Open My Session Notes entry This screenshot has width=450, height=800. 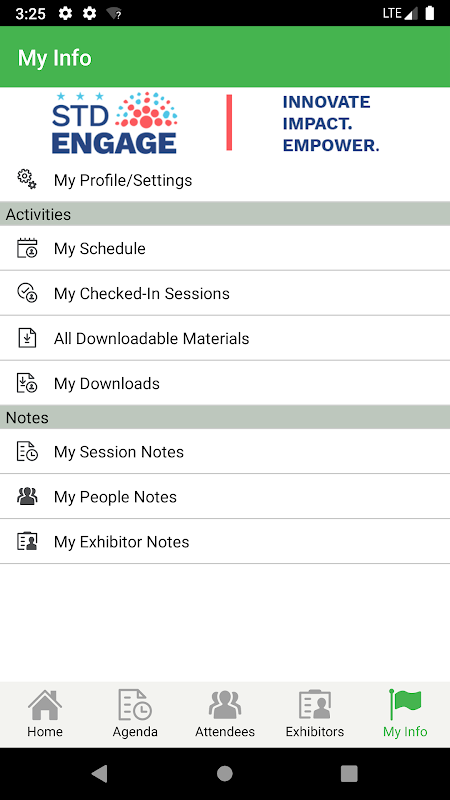225,452
